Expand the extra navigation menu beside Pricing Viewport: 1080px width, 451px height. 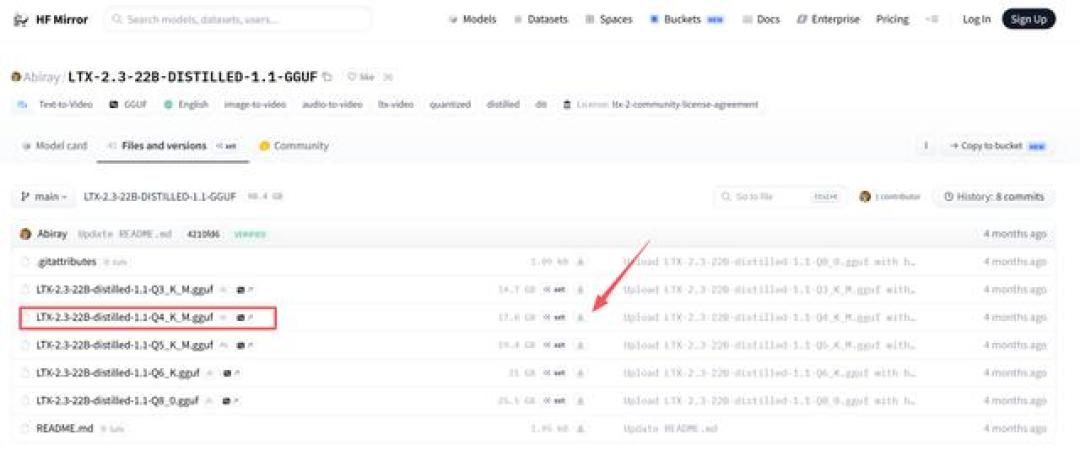point(931,19)
